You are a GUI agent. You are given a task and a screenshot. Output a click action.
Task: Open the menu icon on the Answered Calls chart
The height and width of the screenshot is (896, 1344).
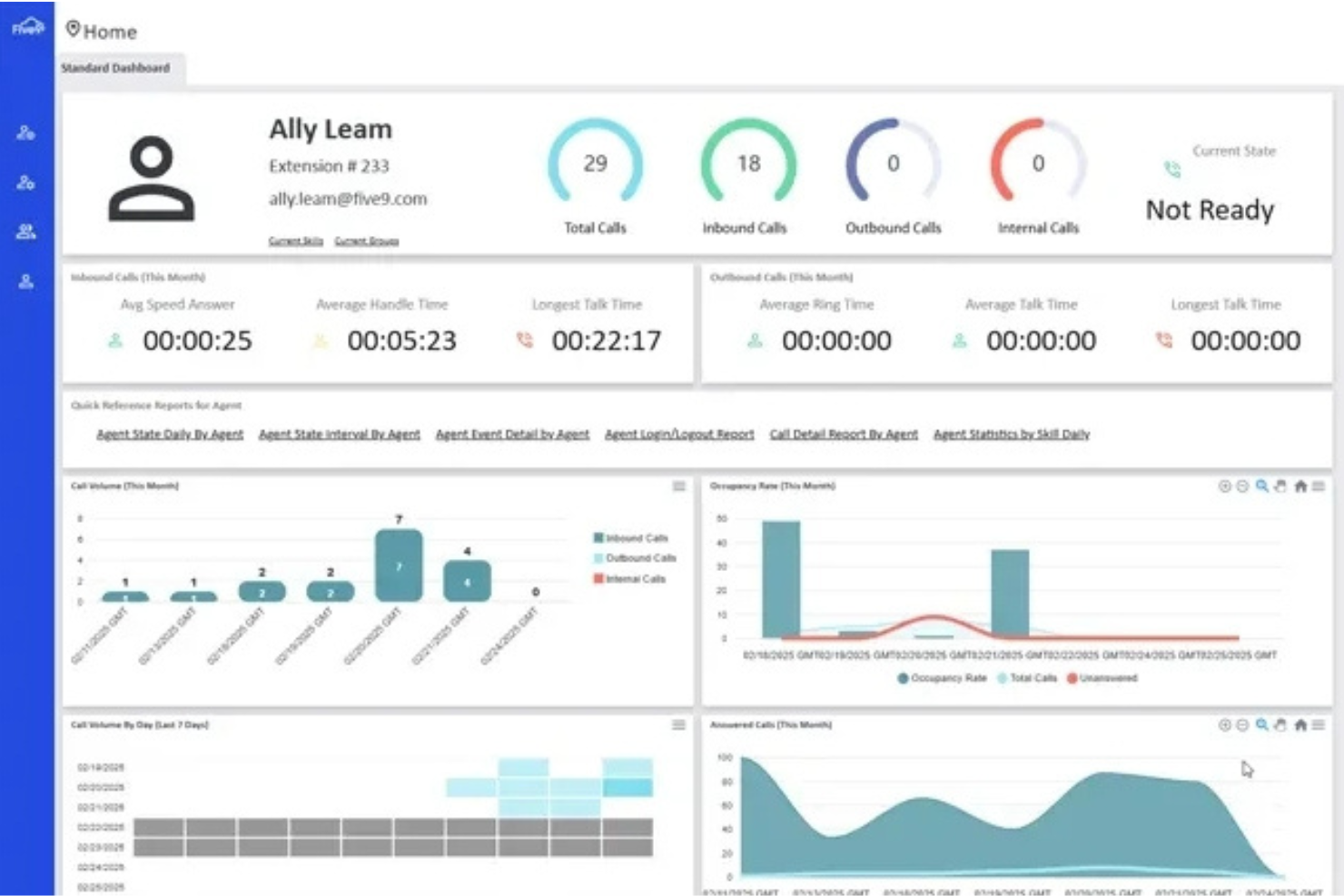(x=1319, y=724)
